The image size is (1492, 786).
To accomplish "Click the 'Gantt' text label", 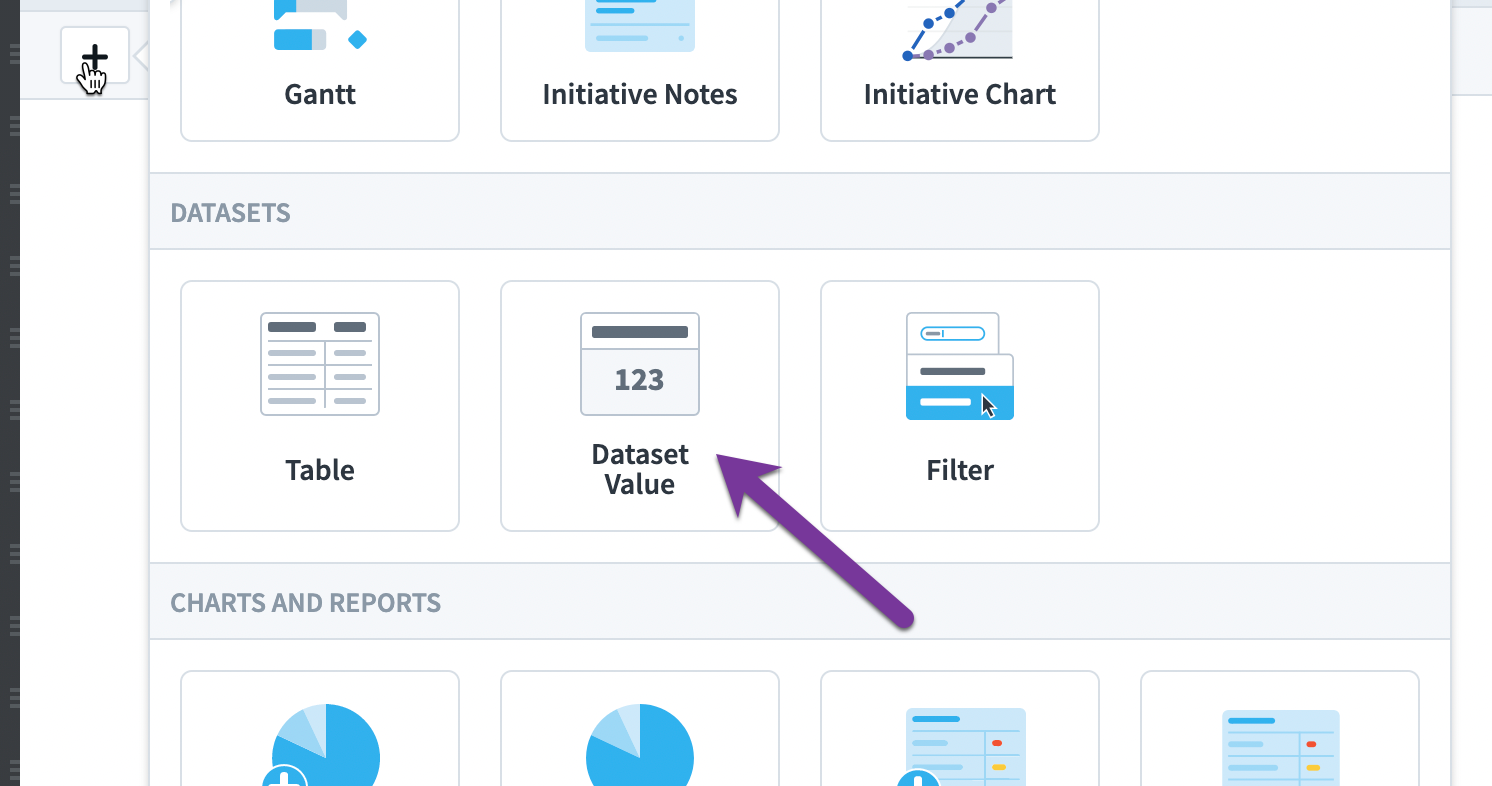I will coord(320,94).
